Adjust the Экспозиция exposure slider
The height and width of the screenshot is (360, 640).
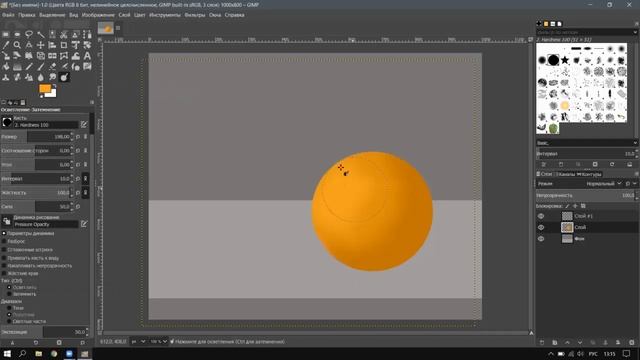tap(43, 332)
